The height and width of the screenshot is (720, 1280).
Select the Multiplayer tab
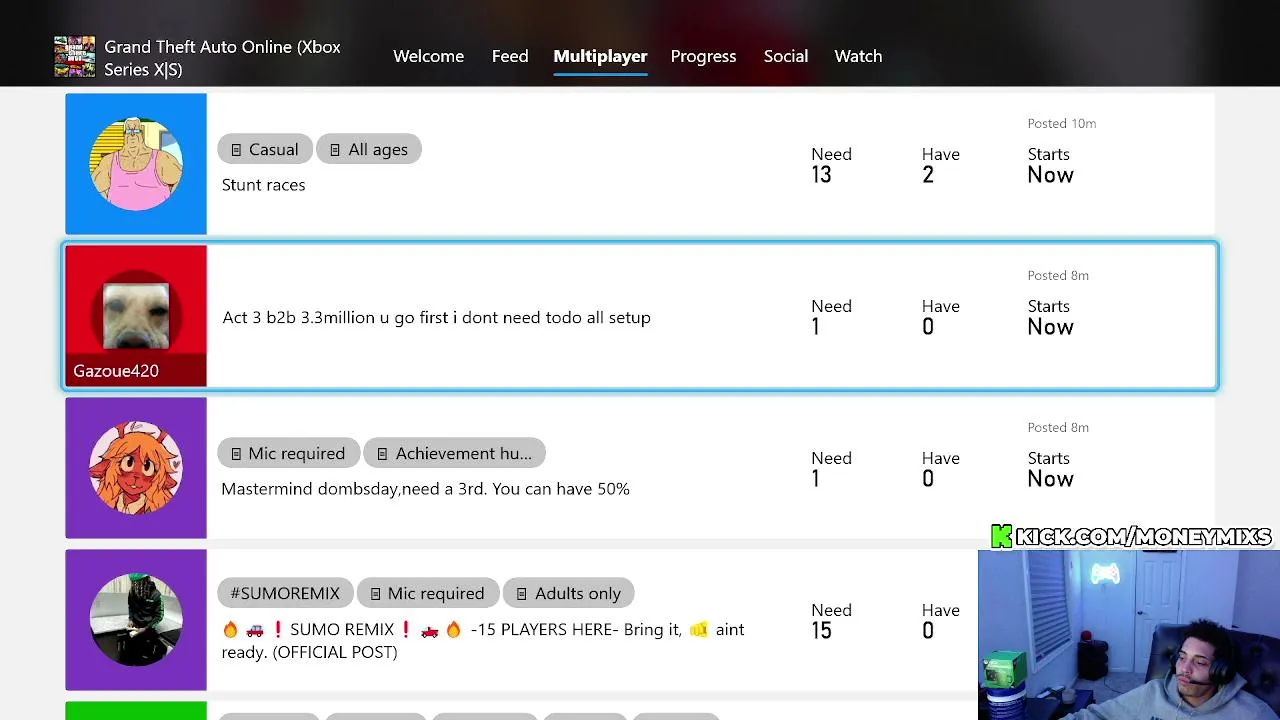pyautogui.click(x=600, y=56)
